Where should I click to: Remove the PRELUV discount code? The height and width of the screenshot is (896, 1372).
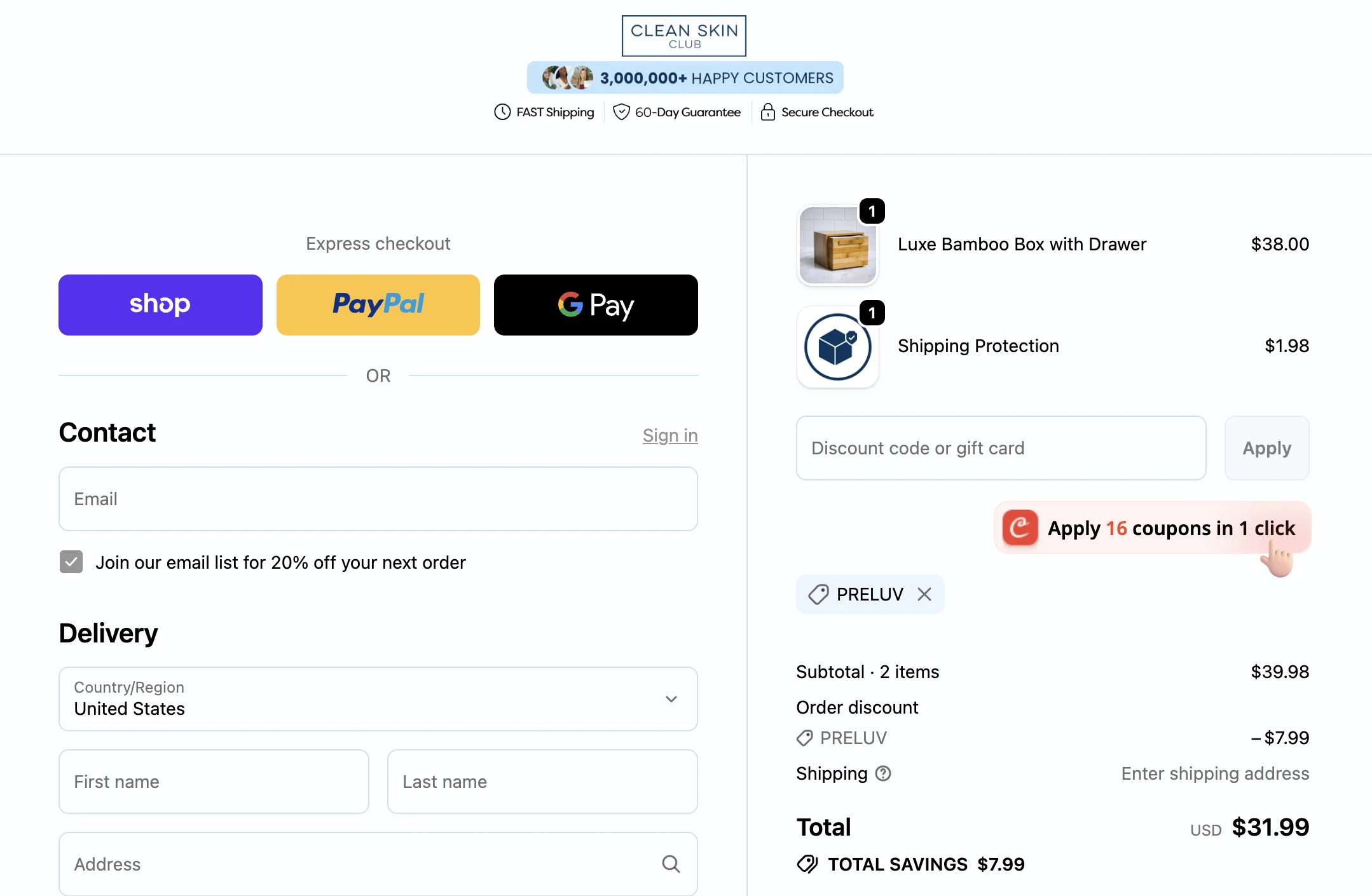(x=924, y=594)
